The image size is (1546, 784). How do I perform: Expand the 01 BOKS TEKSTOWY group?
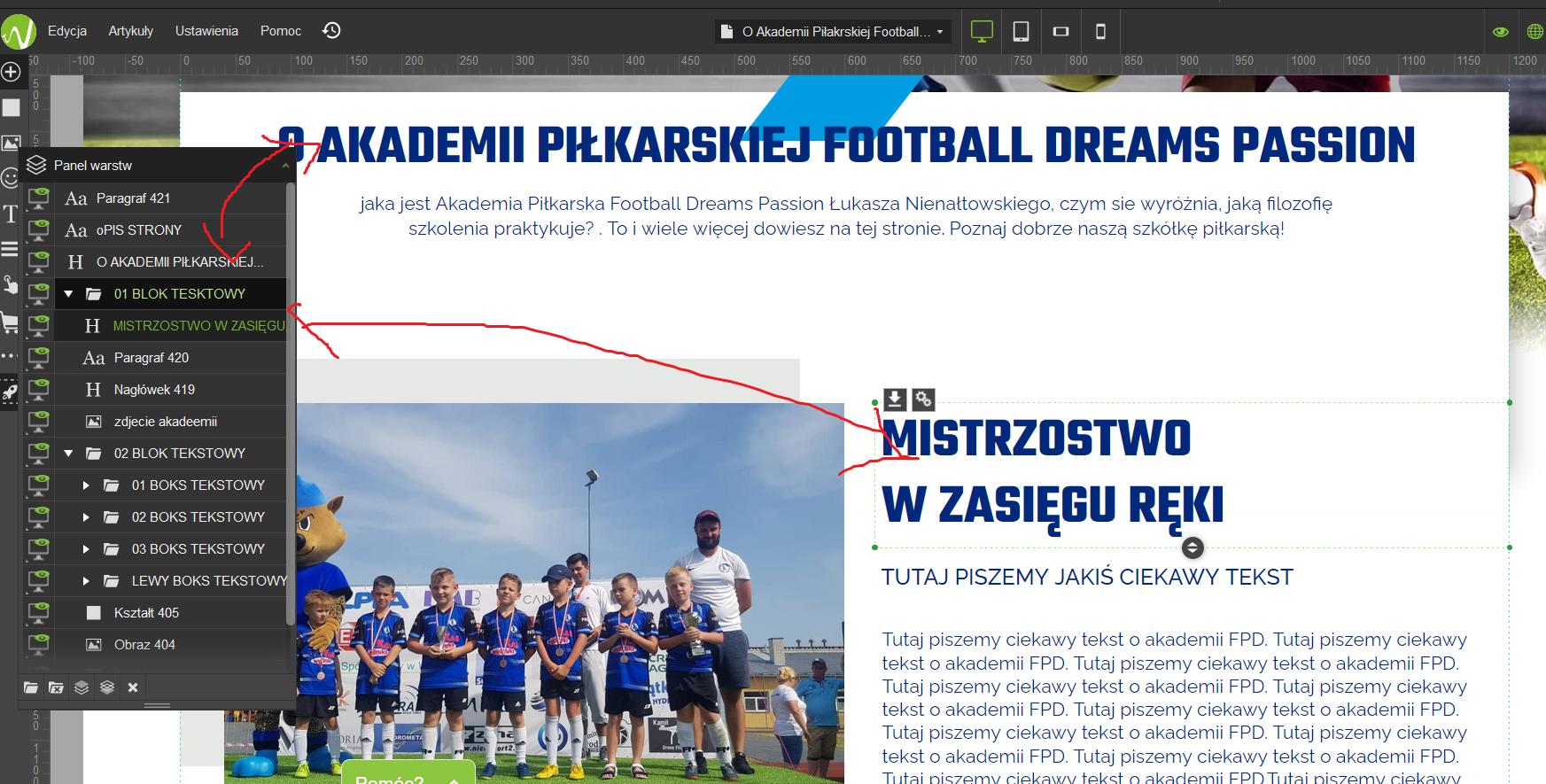[86, 485]
